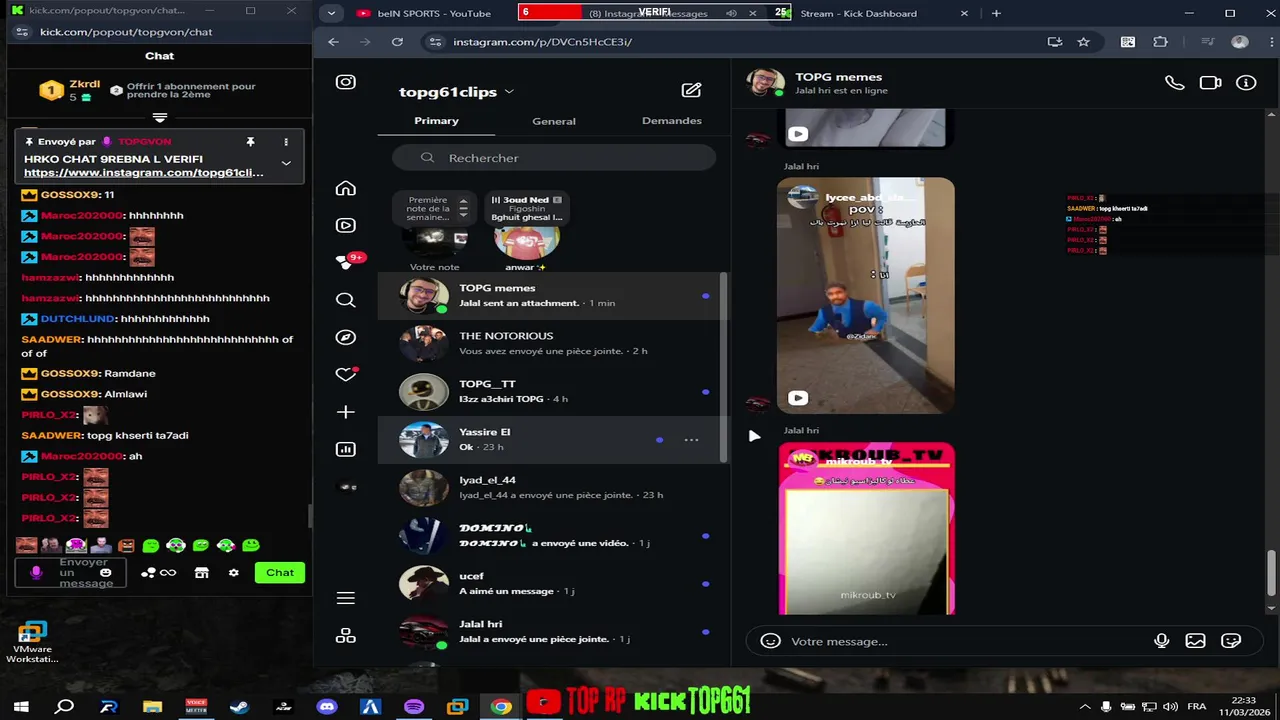Screen dimensions: 1280x720
Task: Open Discord from the Windows taskbar
Action: point(327,706)
